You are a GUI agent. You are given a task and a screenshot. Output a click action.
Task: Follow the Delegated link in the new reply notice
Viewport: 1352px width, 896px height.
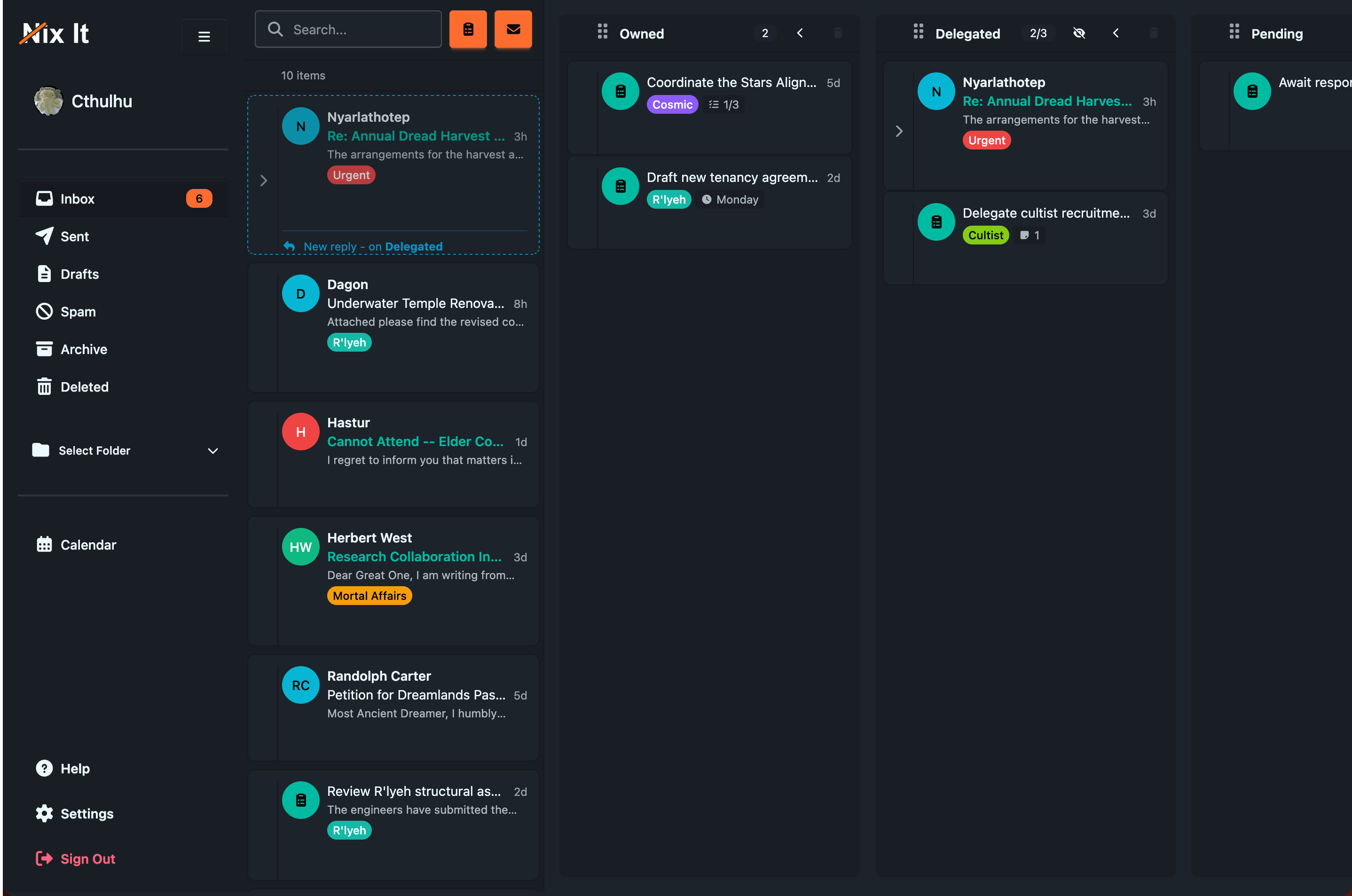[414, 246]
